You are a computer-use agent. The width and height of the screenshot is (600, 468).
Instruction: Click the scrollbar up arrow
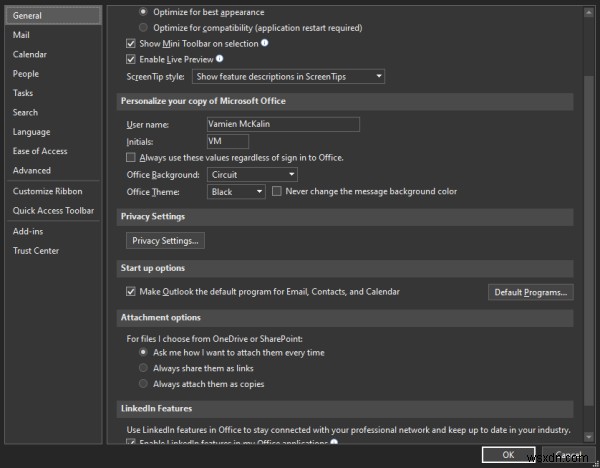point(589,13)
